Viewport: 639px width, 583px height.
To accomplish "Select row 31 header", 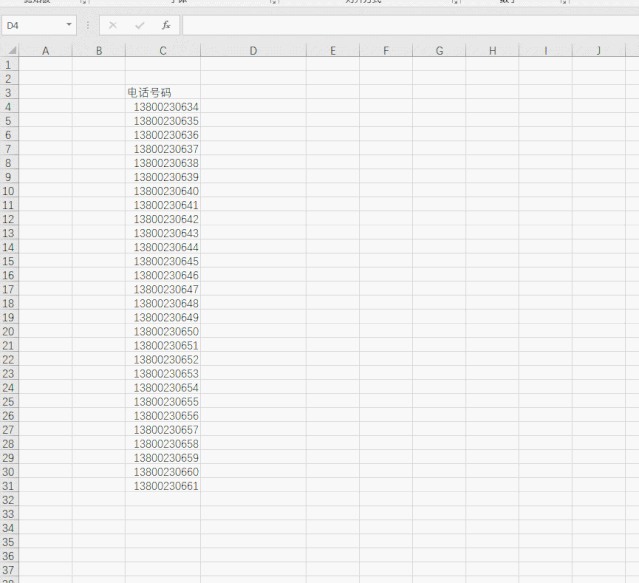I will click(x=9, y=485).
